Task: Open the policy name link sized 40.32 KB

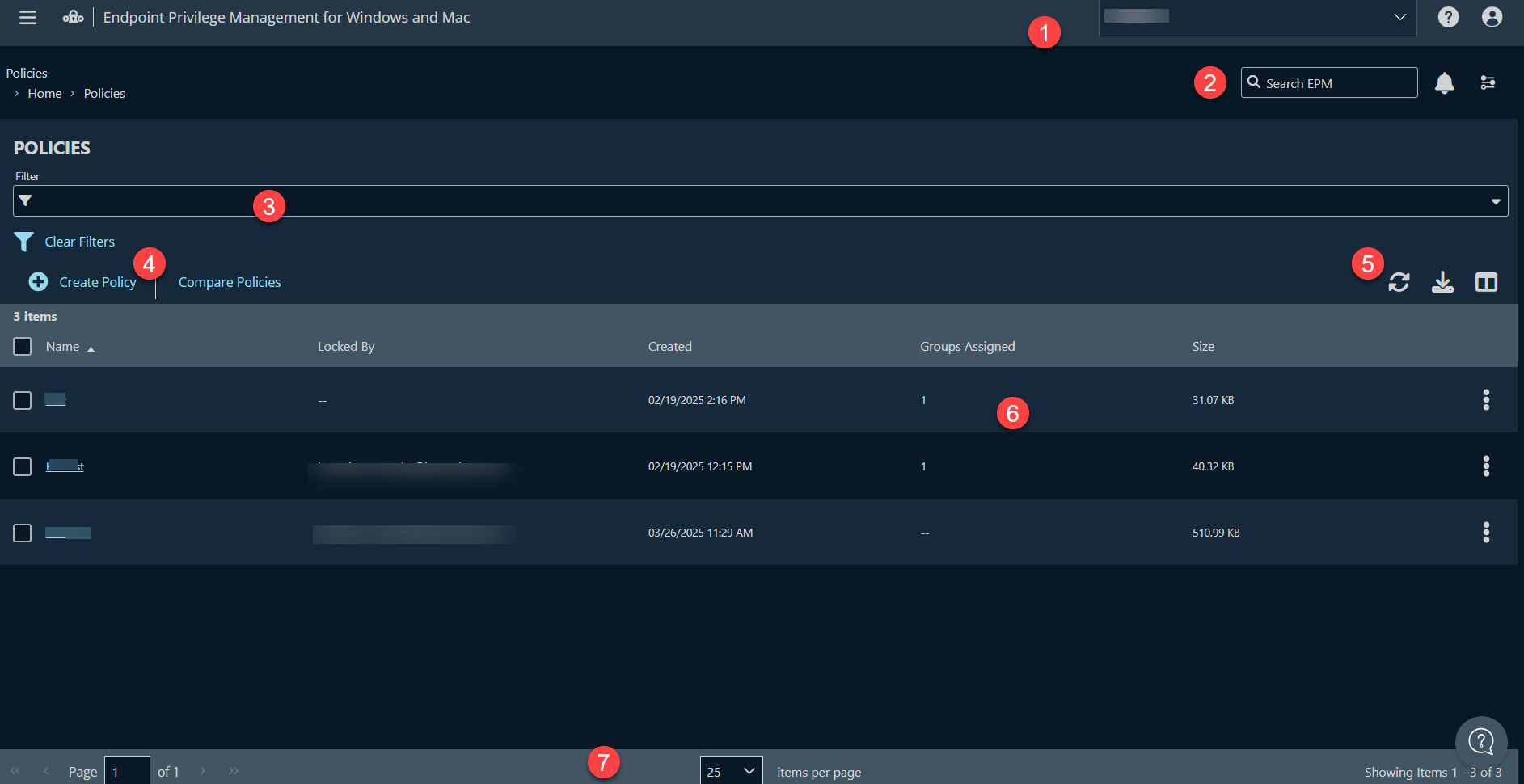Action: click(x=65, y=466)
